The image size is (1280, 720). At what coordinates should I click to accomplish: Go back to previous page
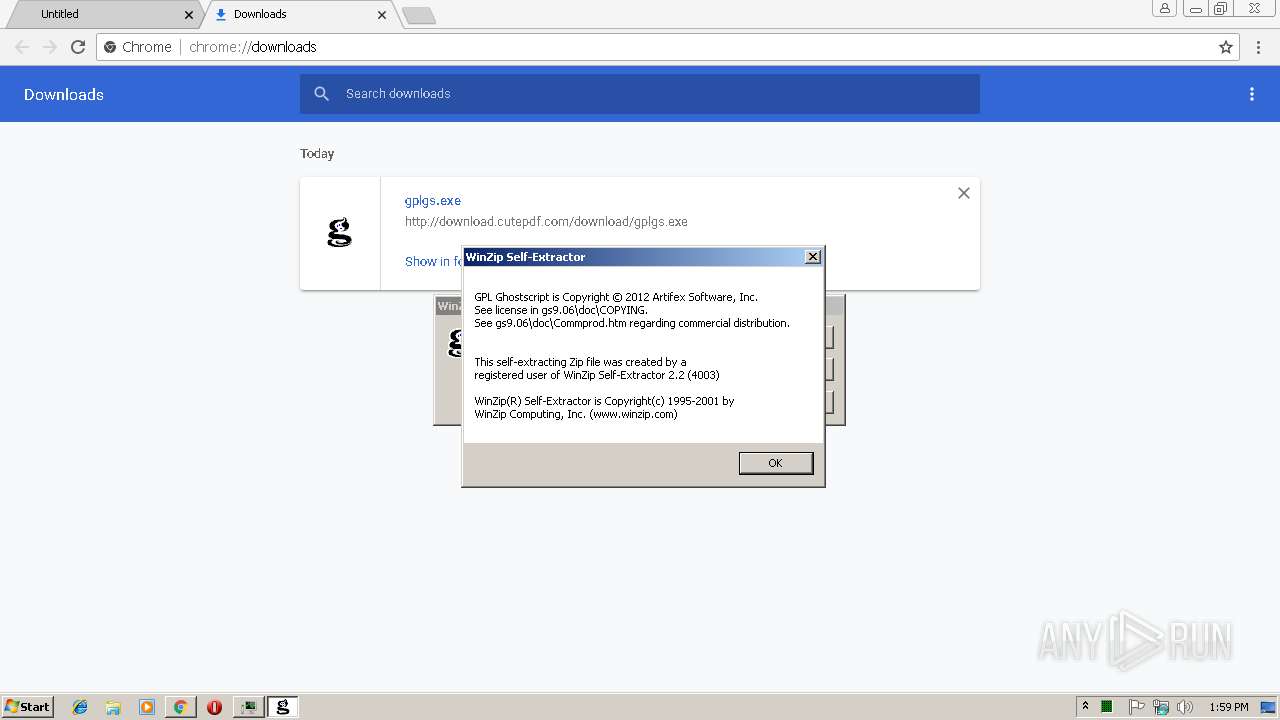pyautogui.click(x=22, y=47)
